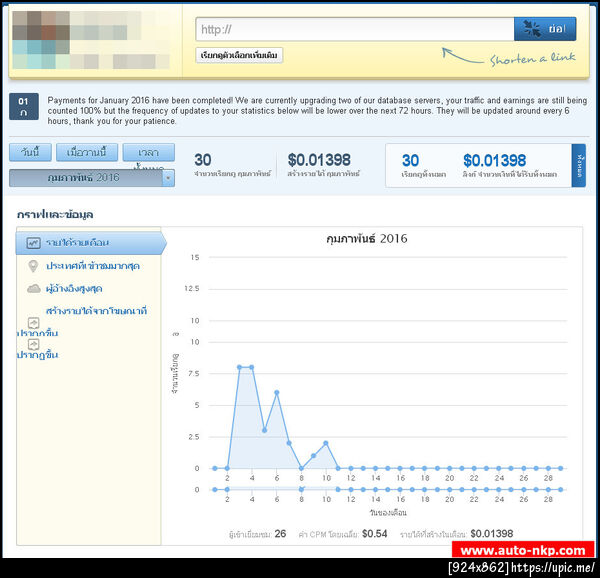The width and height of the screenshot is (600, 578).
Task: Click the lower small arrow-box icon in sidebar
Action: [x=34, y=345]
